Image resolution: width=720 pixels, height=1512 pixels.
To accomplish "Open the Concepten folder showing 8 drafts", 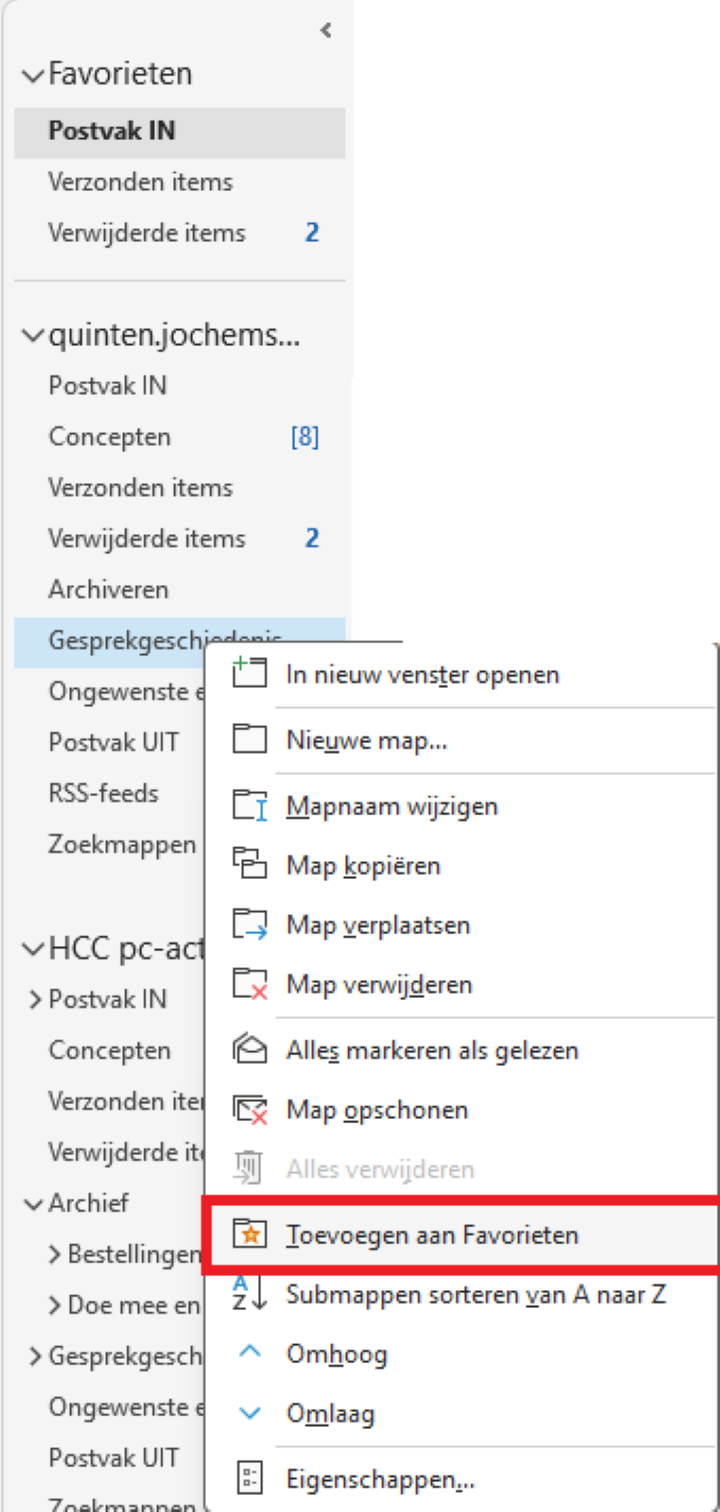I will pyautogui.click(x=109, y=436).
